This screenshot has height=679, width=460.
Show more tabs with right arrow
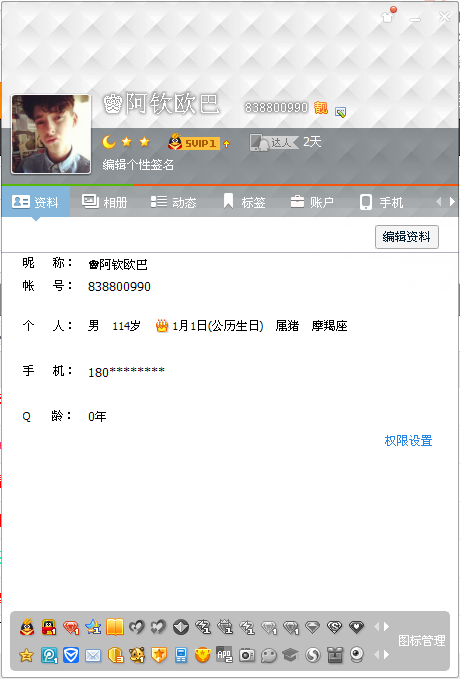tap(452, 201)
